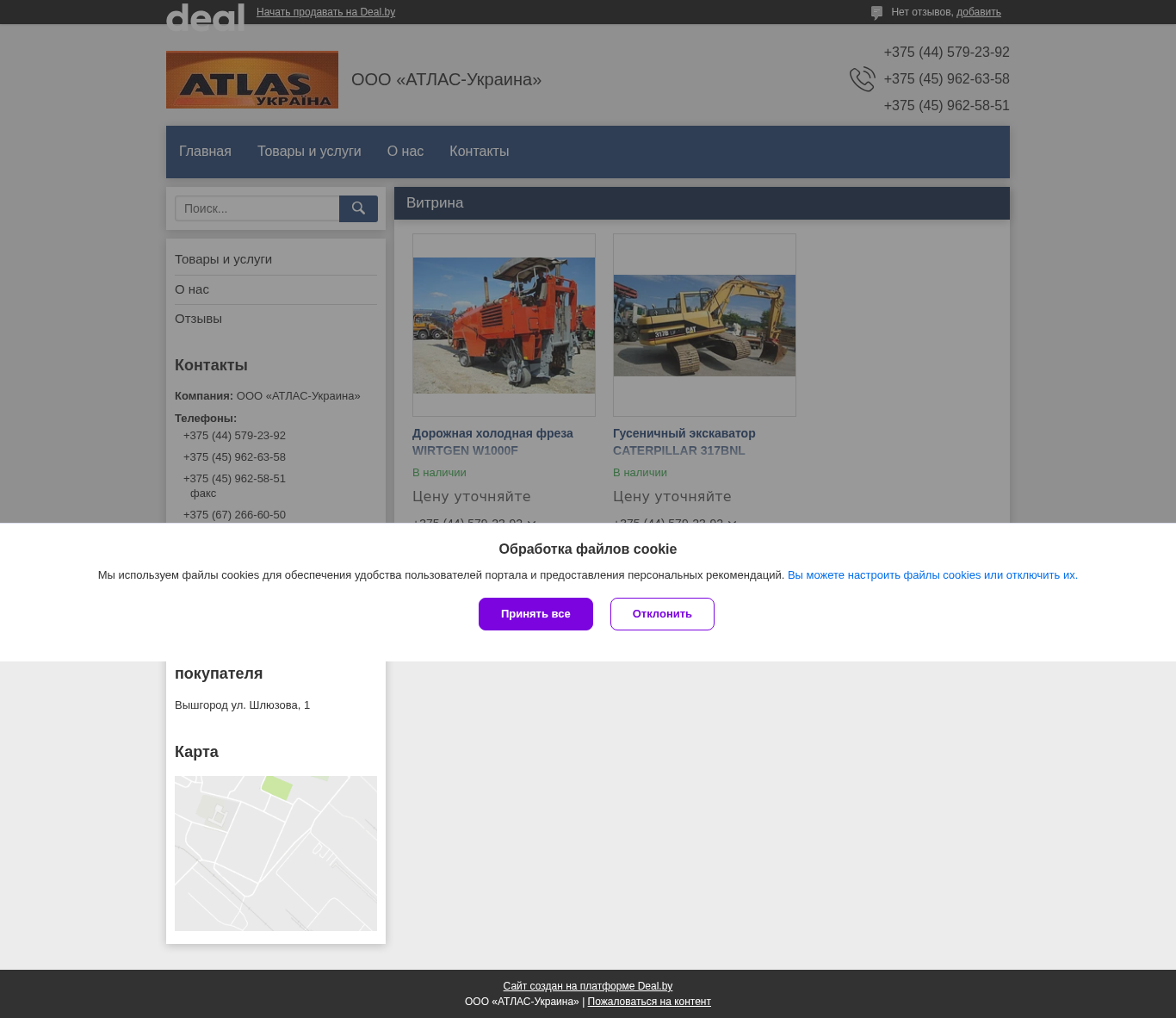
Task: Focus the 'Поиск...' search field
Action: click(x=257, y=208)
